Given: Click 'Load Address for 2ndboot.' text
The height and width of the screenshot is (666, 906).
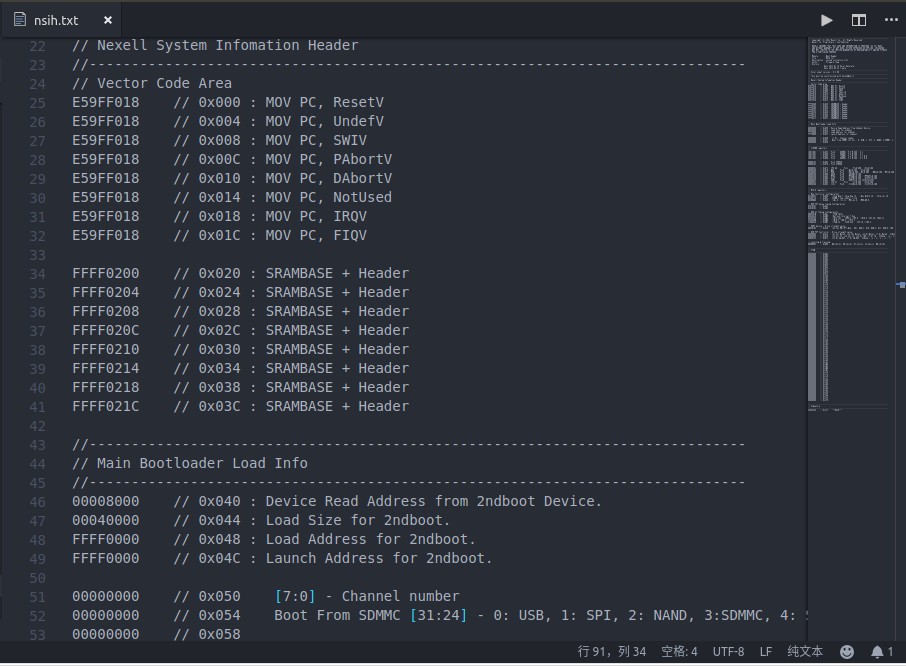Looking at the screenshot, I should 370,540.
